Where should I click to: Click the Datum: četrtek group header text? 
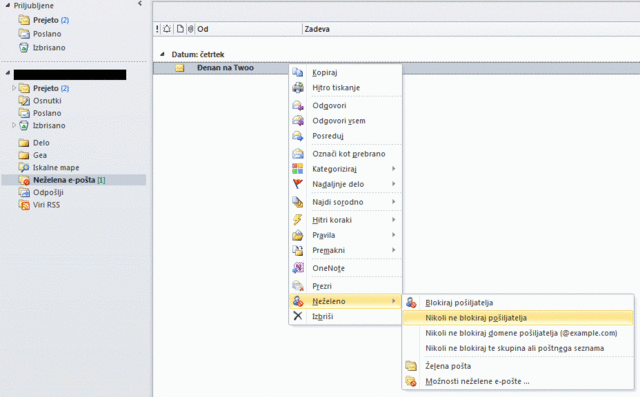tap(198, 54)
